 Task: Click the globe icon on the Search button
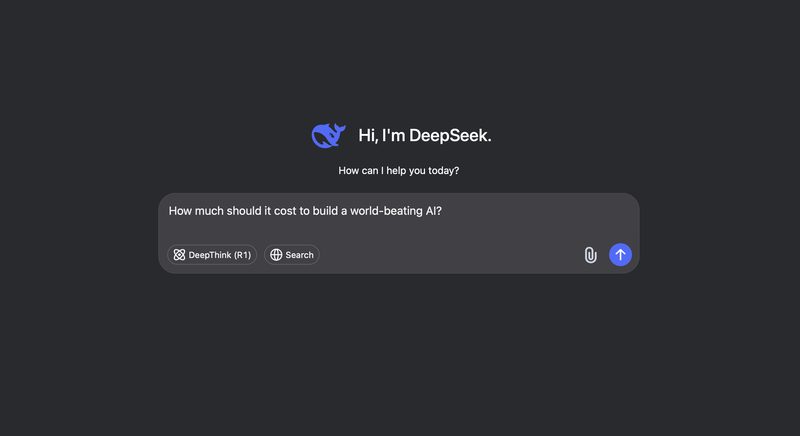click(276, 255)
